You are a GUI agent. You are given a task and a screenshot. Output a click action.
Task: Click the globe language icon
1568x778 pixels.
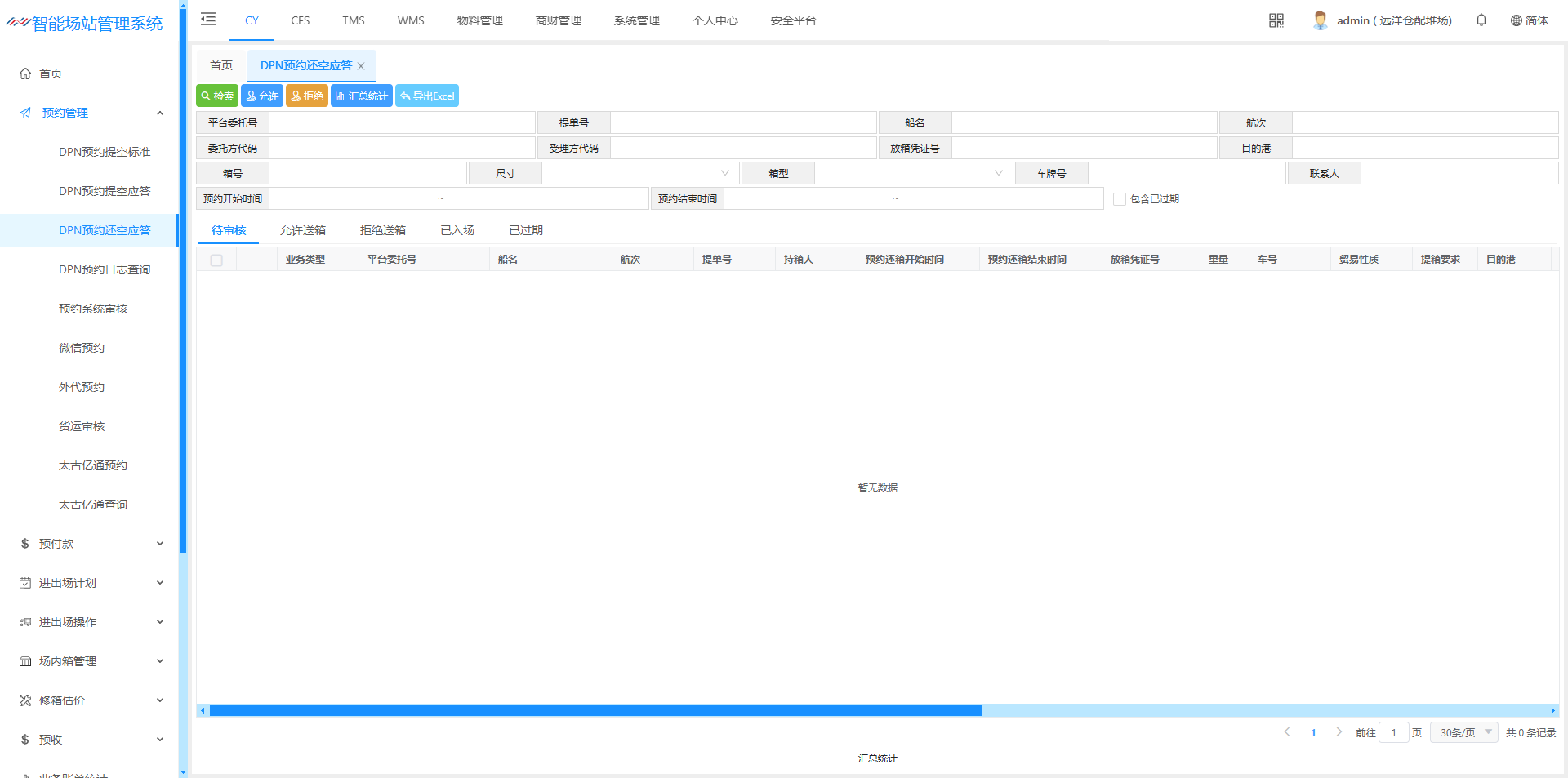point(1516,20)
